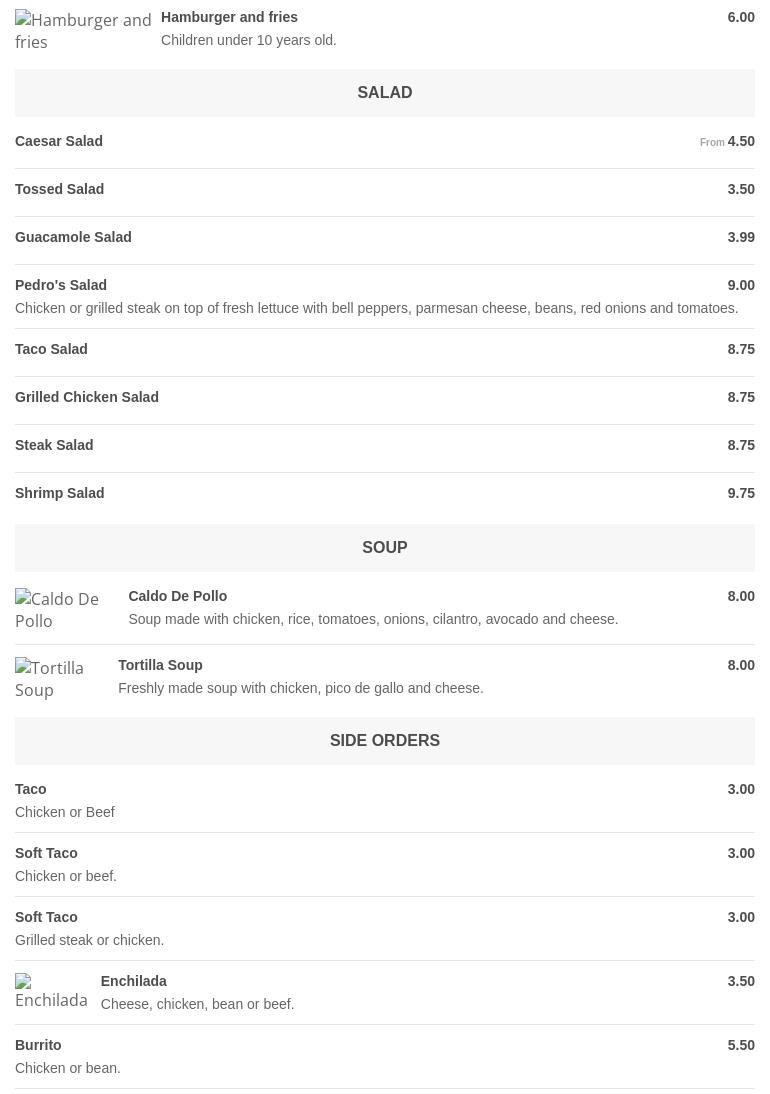Click the Hamburger and fries thumbnail image

tap(83, 31)
